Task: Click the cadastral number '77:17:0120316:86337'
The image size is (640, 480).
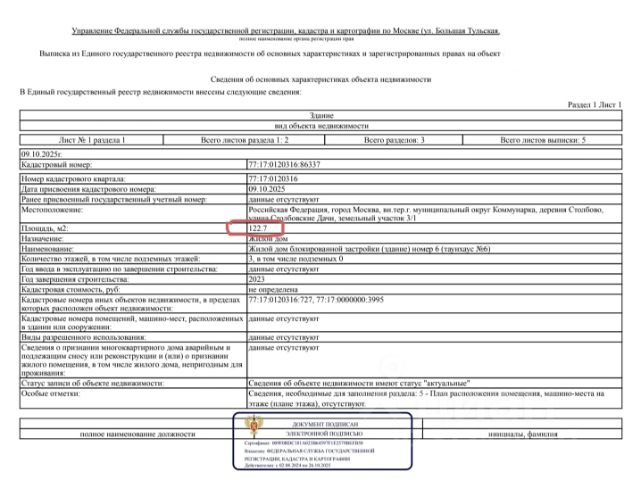Action: click(284, 164)
